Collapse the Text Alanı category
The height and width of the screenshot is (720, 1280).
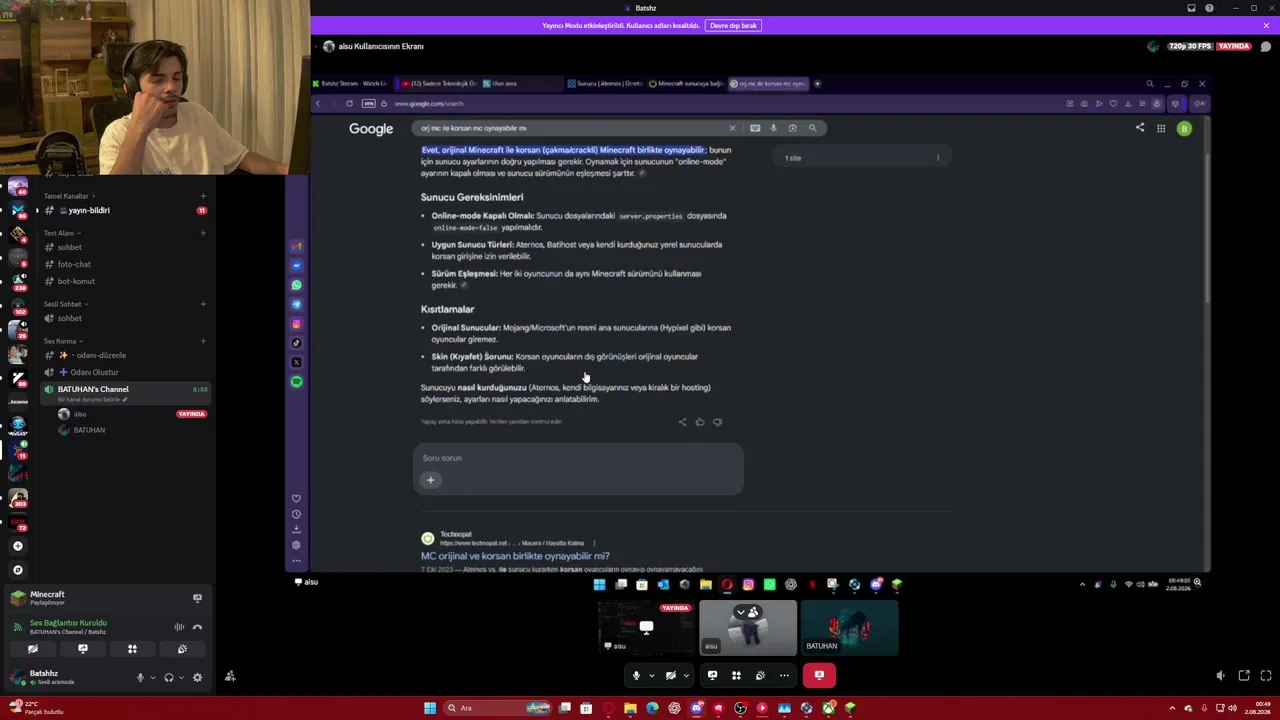click(62, 233)
